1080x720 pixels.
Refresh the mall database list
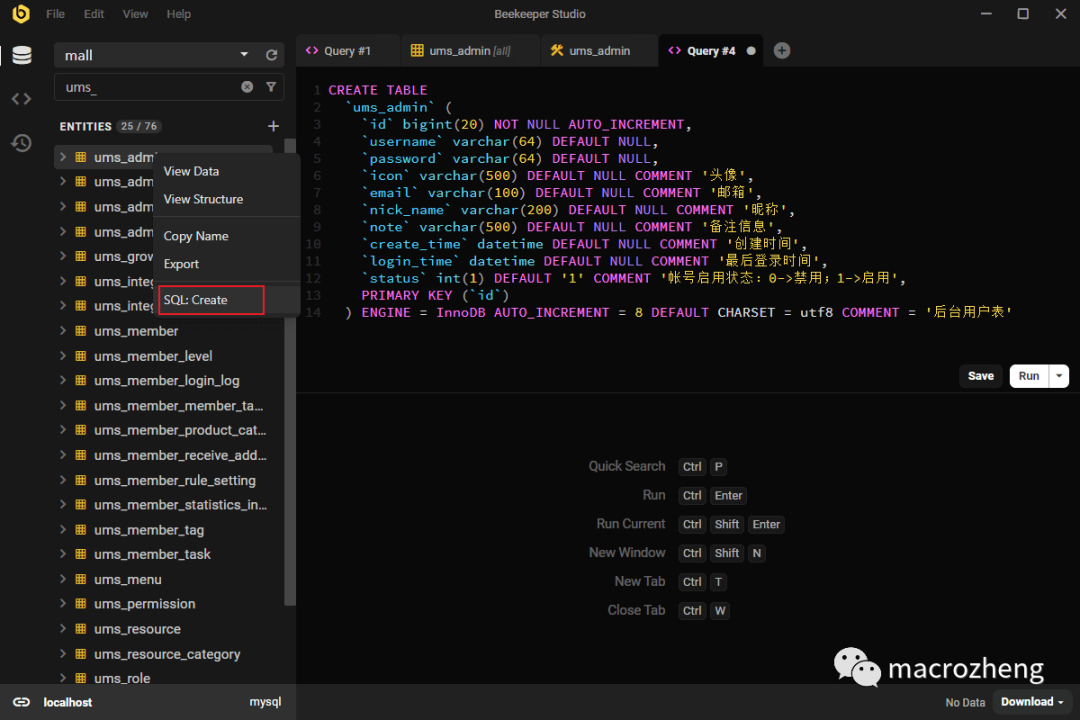pos(271,55)
